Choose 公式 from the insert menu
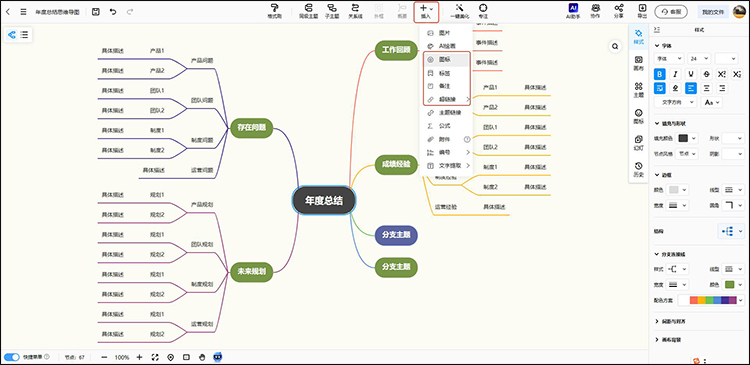 pyautogui.click(x=444, y=126)
